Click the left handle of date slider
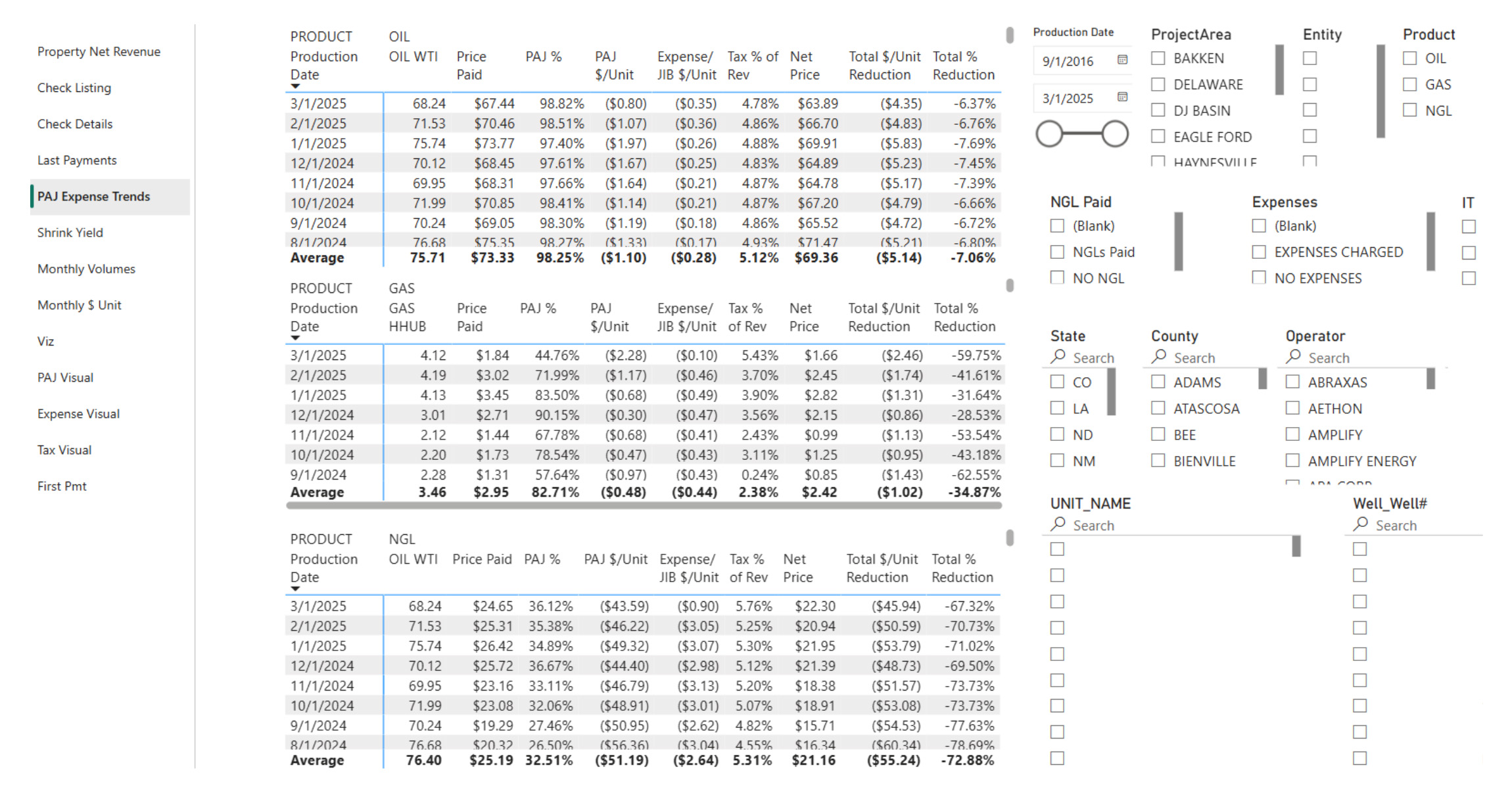Screen dimensions: 1512x795 1049,134
